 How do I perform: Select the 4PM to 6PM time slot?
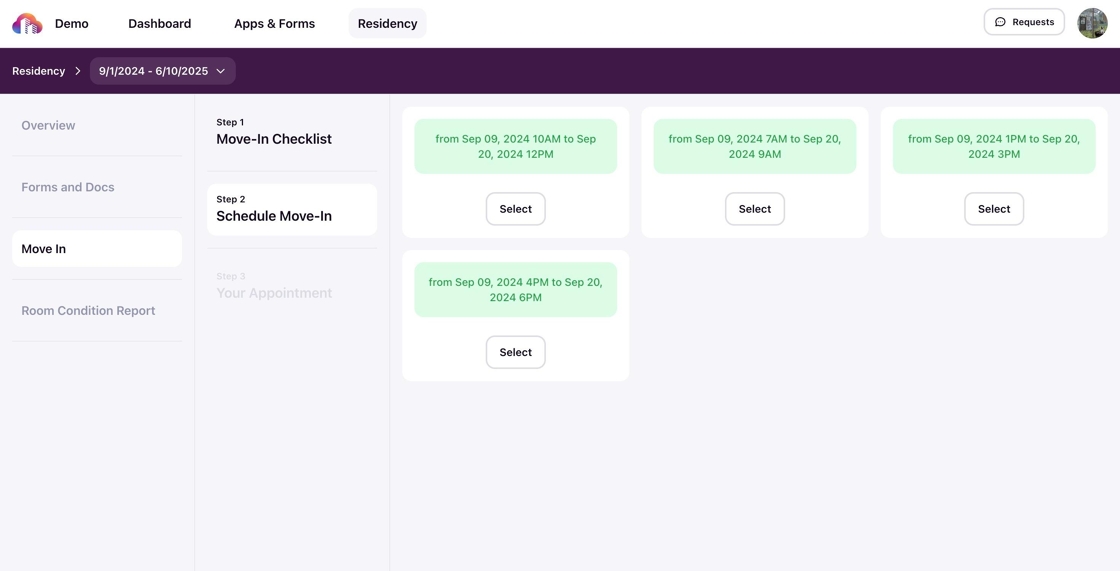(515, 352)
